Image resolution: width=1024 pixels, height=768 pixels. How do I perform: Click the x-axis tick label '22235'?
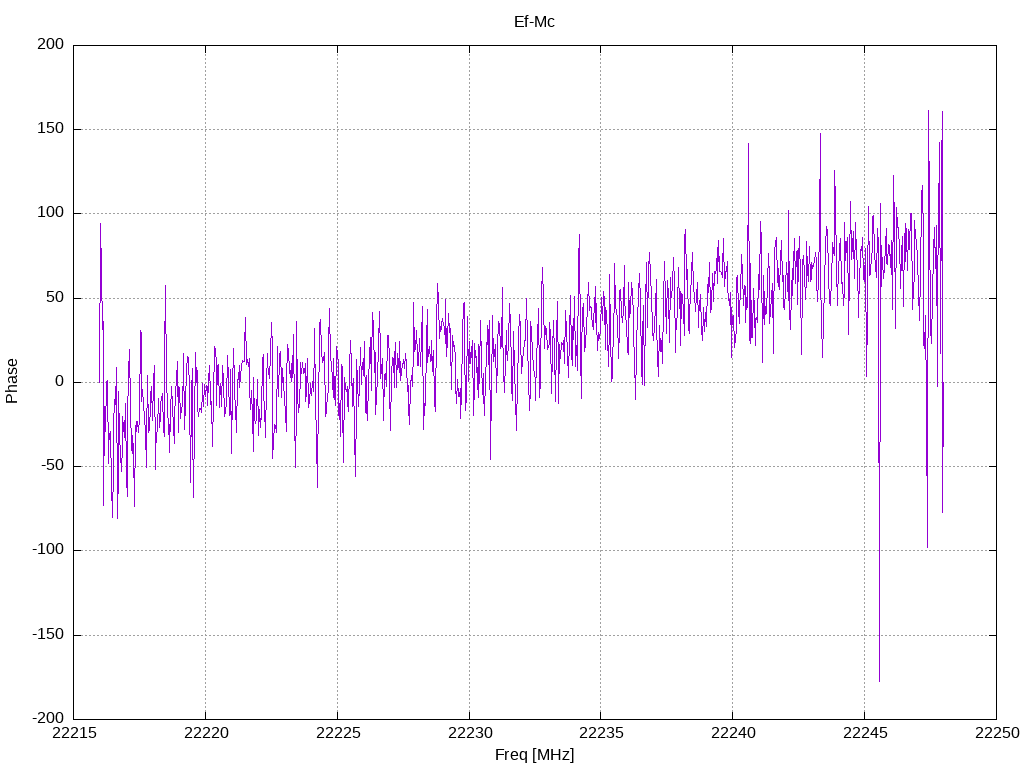[601, 733]
